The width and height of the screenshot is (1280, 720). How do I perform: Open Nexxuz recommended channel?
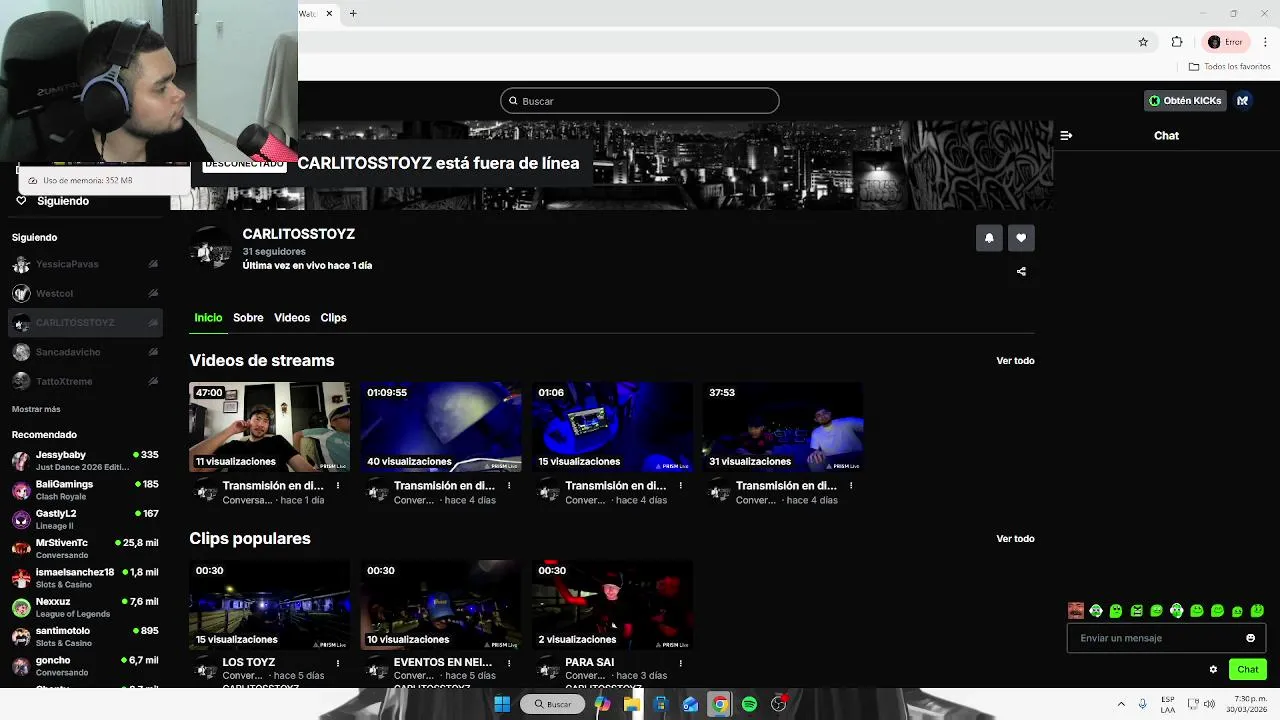coord(85,607)
